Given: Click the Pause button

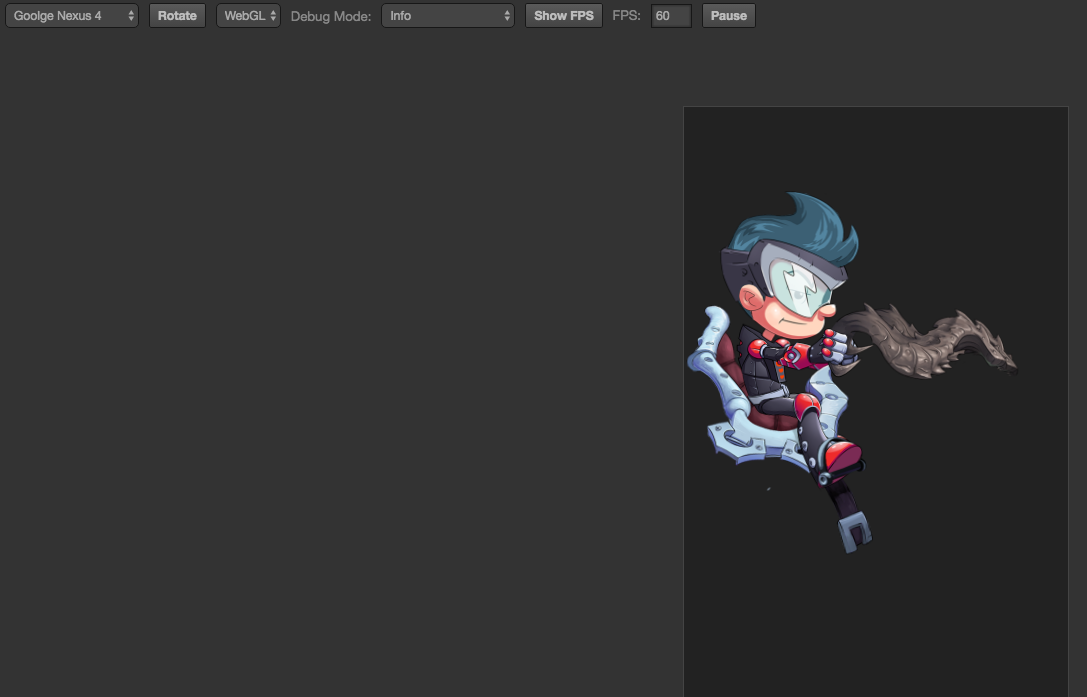Looking at the screenshot, I should (729, 15).
